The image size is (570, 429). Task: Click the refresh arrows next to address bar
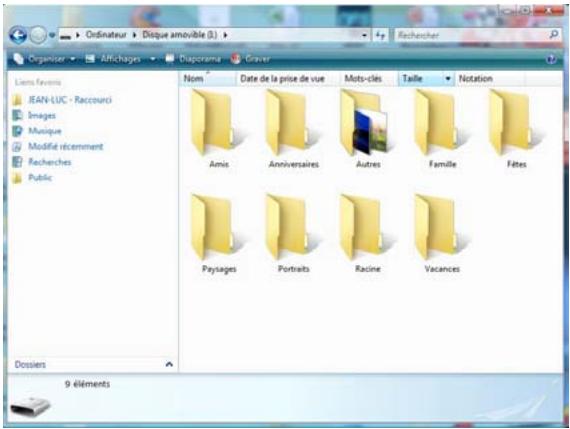pyautogui.click(x=380, y=35)
